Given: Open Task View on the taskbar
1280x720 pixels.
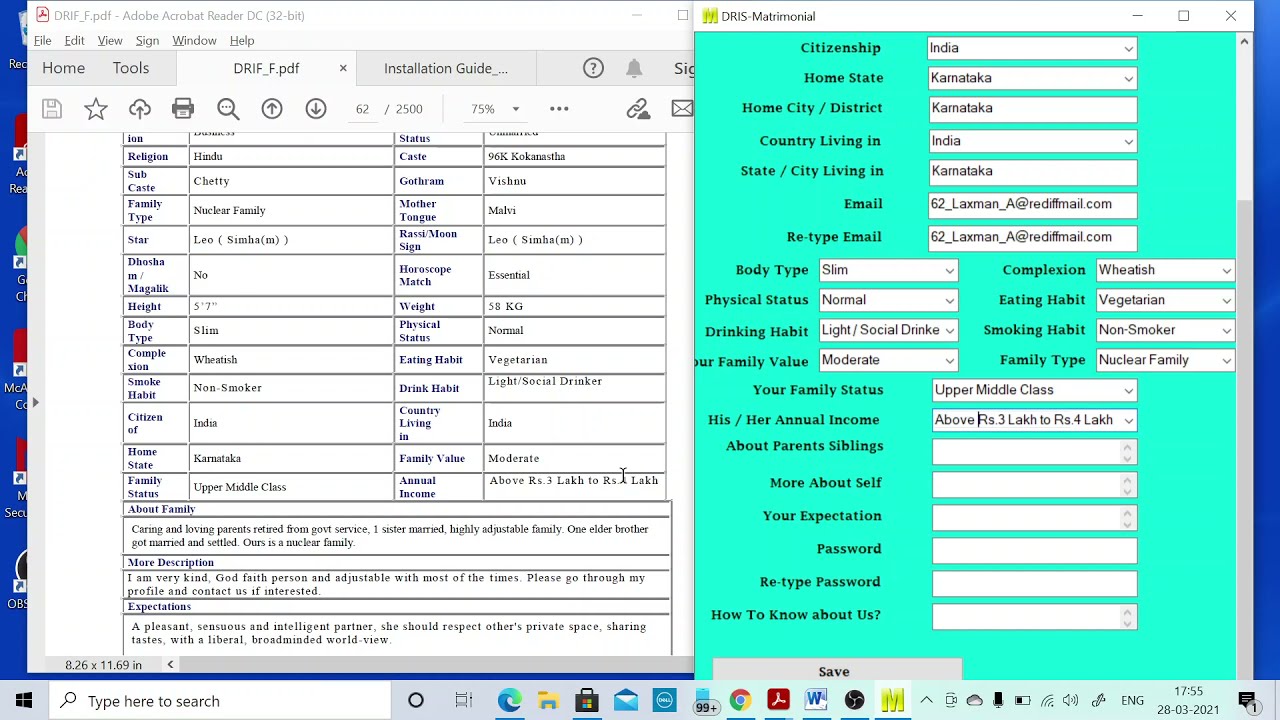Looking at the screenshot, I should coord(463,700).
